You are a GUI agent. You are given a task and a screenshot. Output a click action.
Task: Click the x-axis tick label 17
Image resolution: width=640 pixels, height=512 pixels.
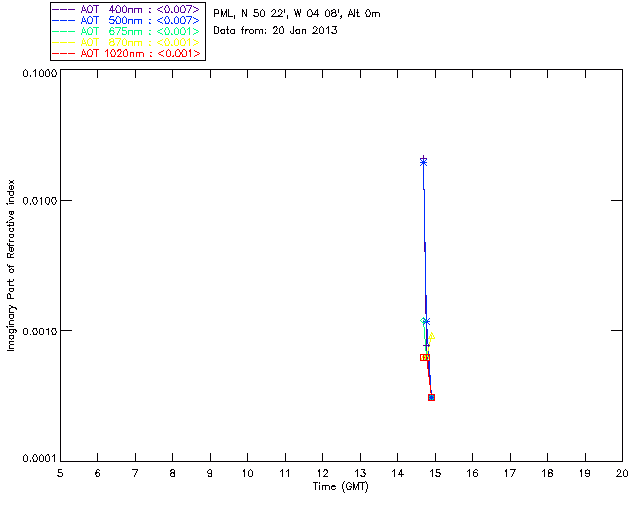[x=510, y=473]
